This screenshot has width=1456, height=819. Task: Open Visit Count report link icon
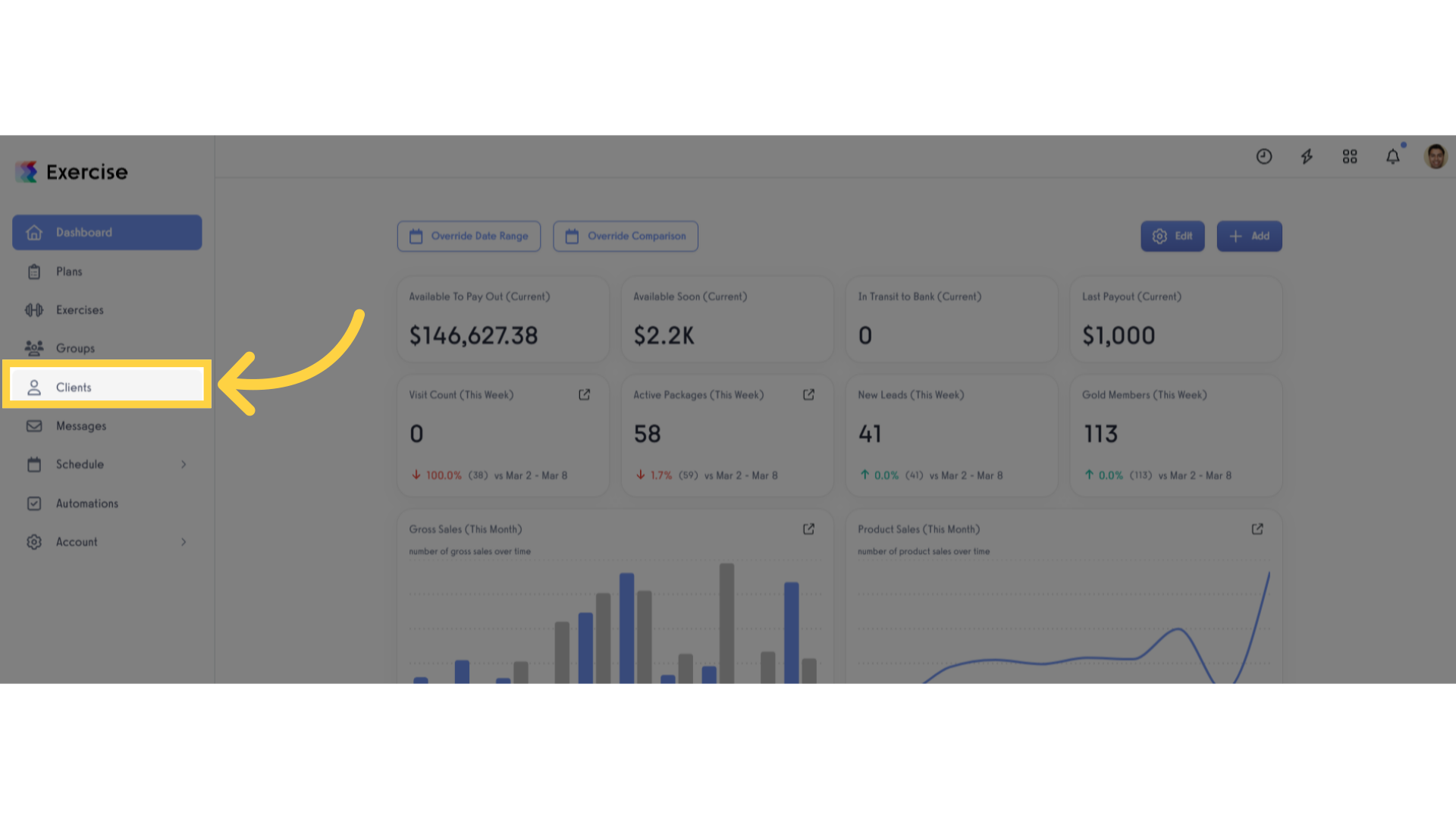tap(585, 394)
